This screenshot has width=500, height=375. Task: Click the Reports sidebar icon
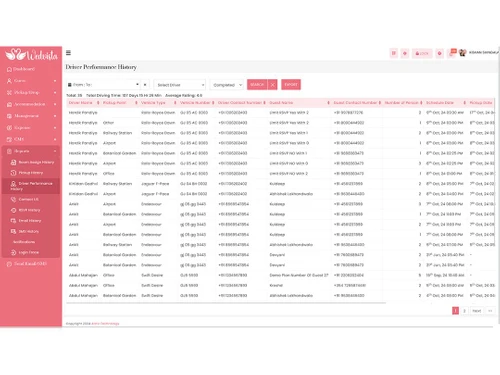click(x=9, y=151)
